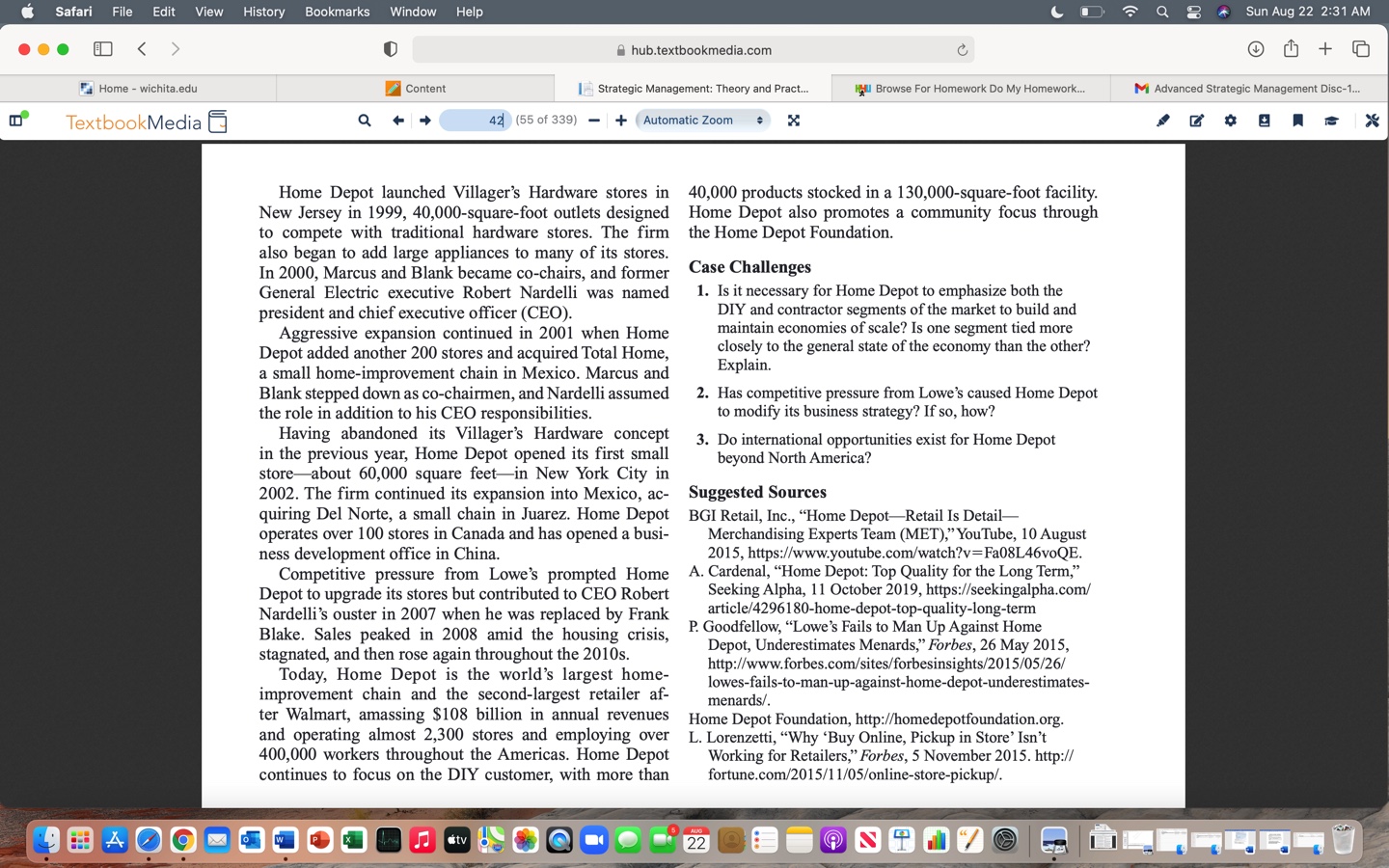Toggle the TextbookMedia sidebar panel
This screenshot has height=868, width=1389.
(16, 121)
